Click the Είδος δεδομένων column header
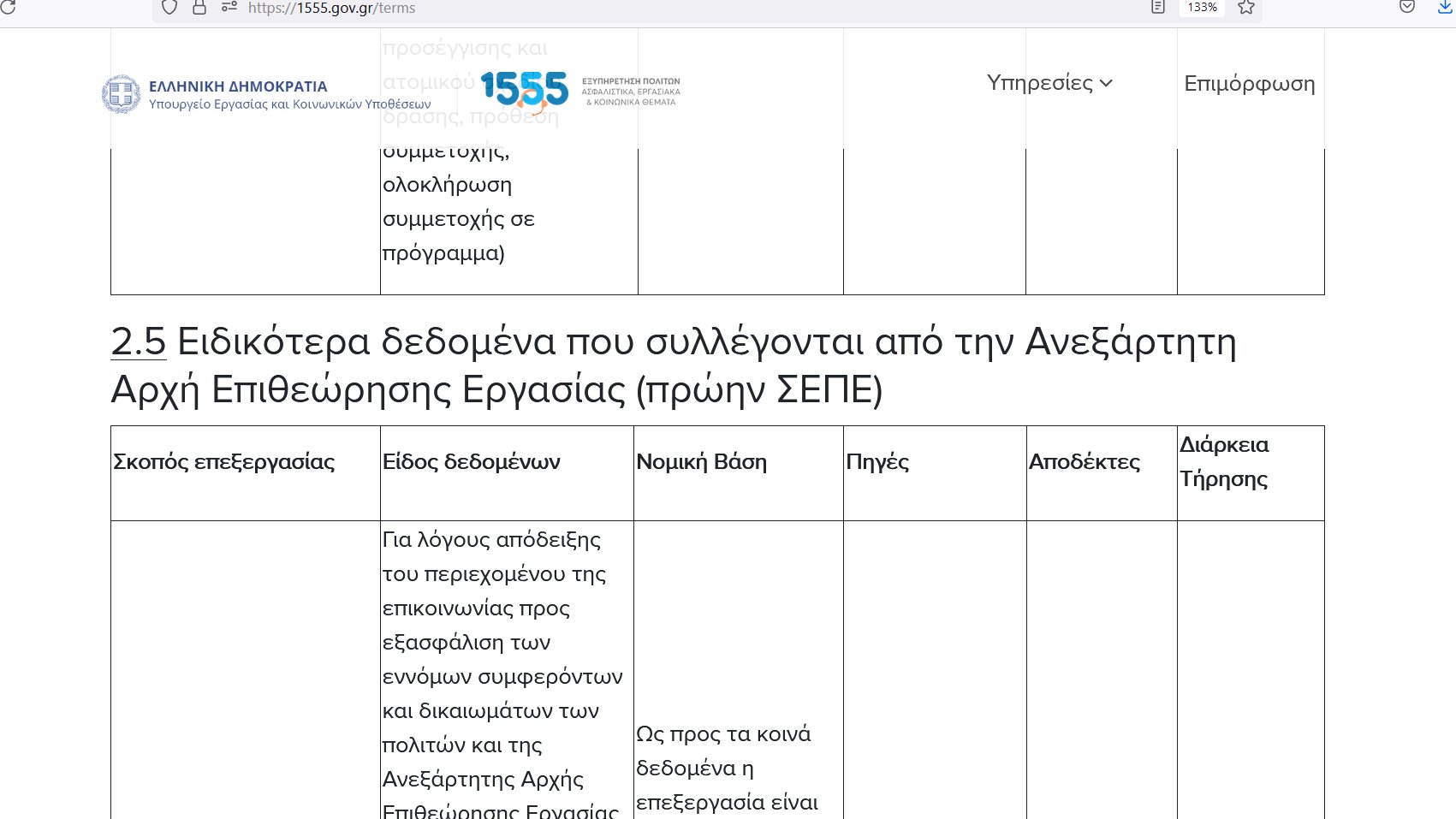1456x819 pixels. 472,462
